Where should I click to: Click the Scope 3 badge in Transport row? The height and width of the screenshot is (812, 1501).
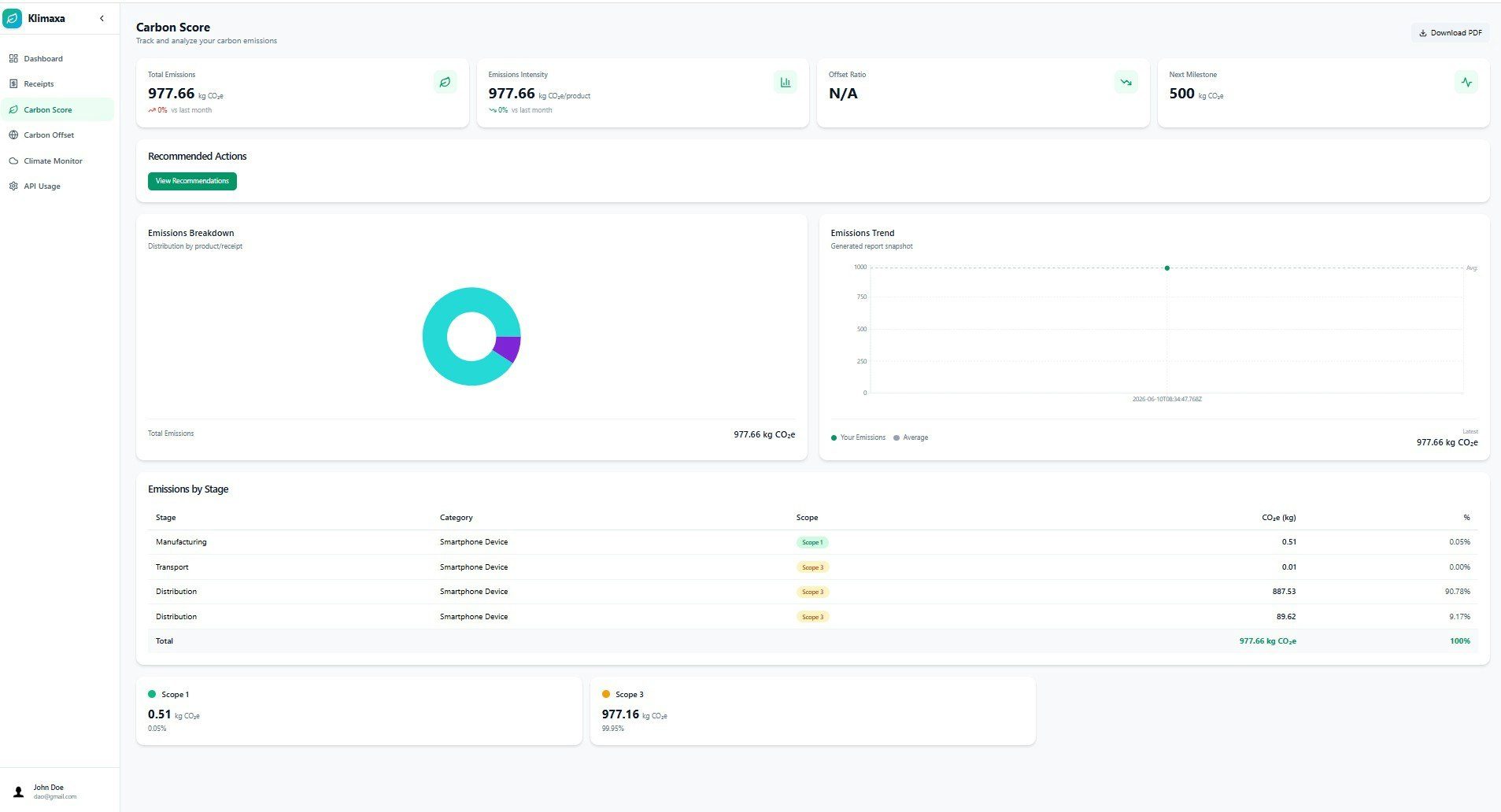coord(812,567)
